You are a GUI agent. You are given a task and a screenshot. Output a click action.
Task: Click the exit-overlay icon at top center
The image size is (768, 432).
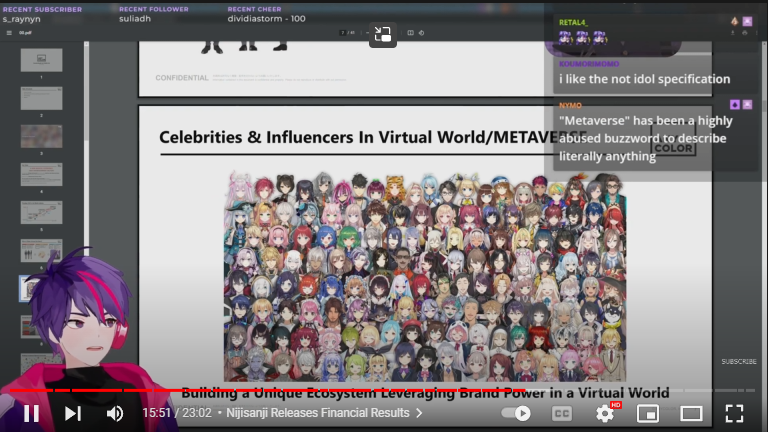[382, 36]
